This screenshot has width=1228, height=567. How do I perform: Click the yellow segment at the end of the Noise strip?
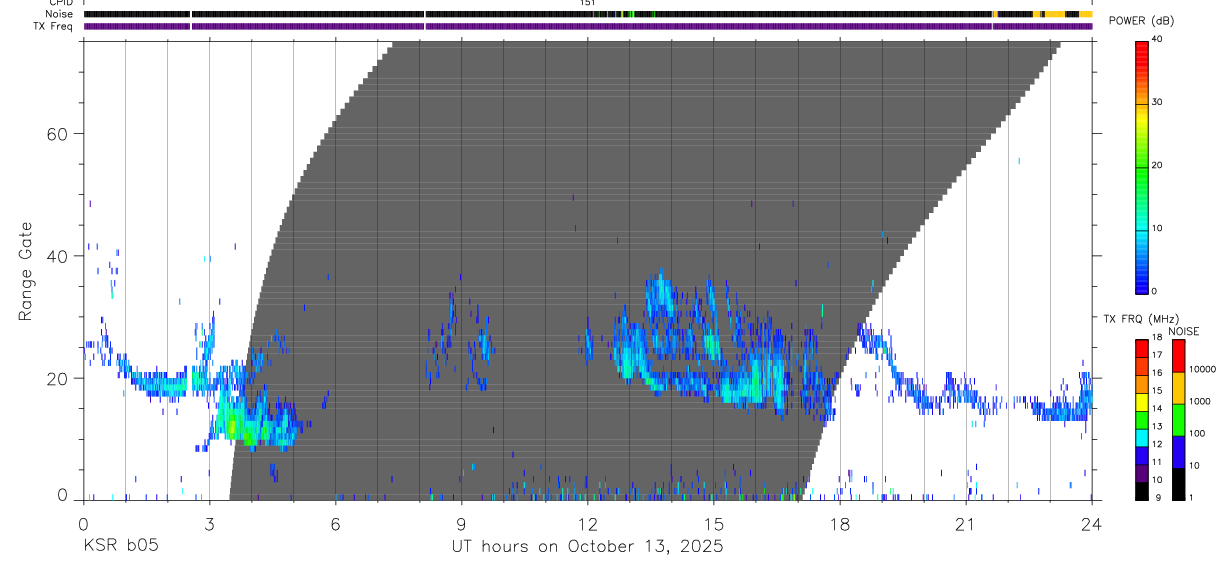tap(1086, 14)
